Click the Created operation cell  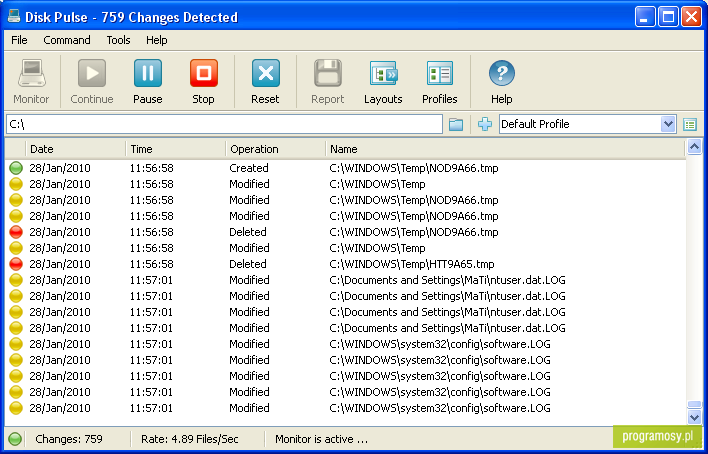(x=249, y=168)
